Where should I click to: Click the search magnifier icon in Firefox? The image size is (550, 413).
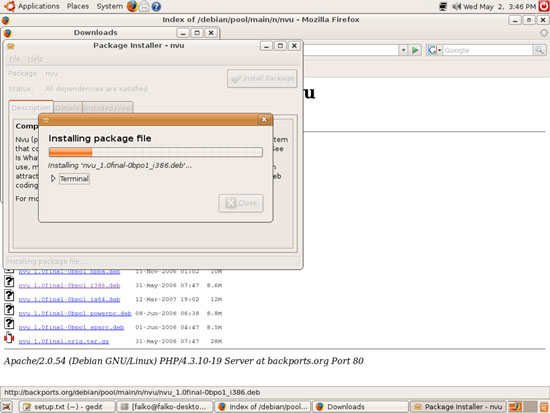539,50
